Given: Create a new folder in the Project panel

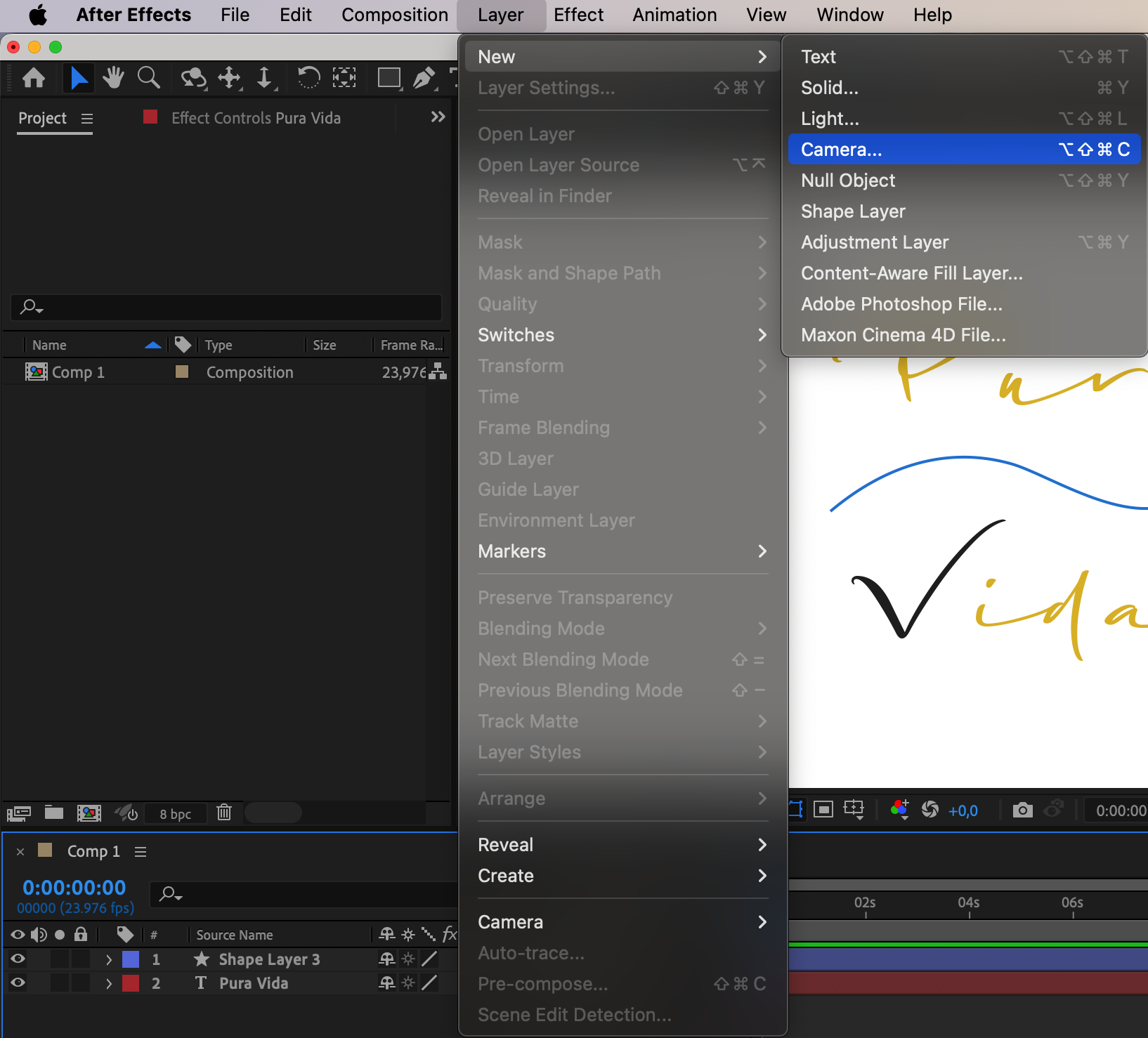Looking at the screenshot, I should [x=54, y=813].
